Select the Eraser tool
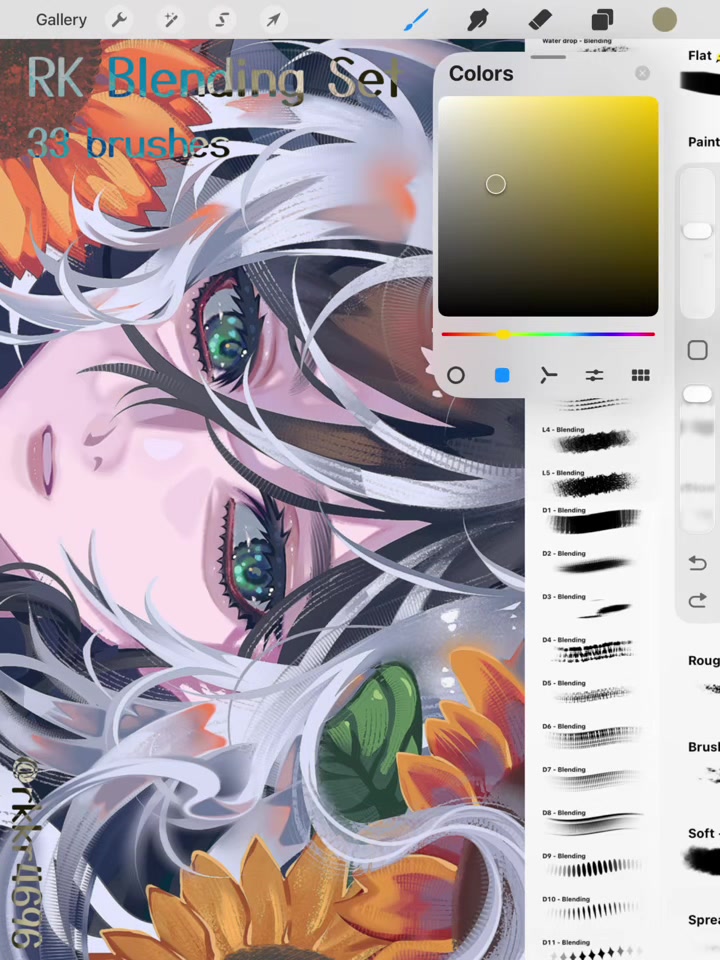This screenshot has width=720, height=960. 540,20
